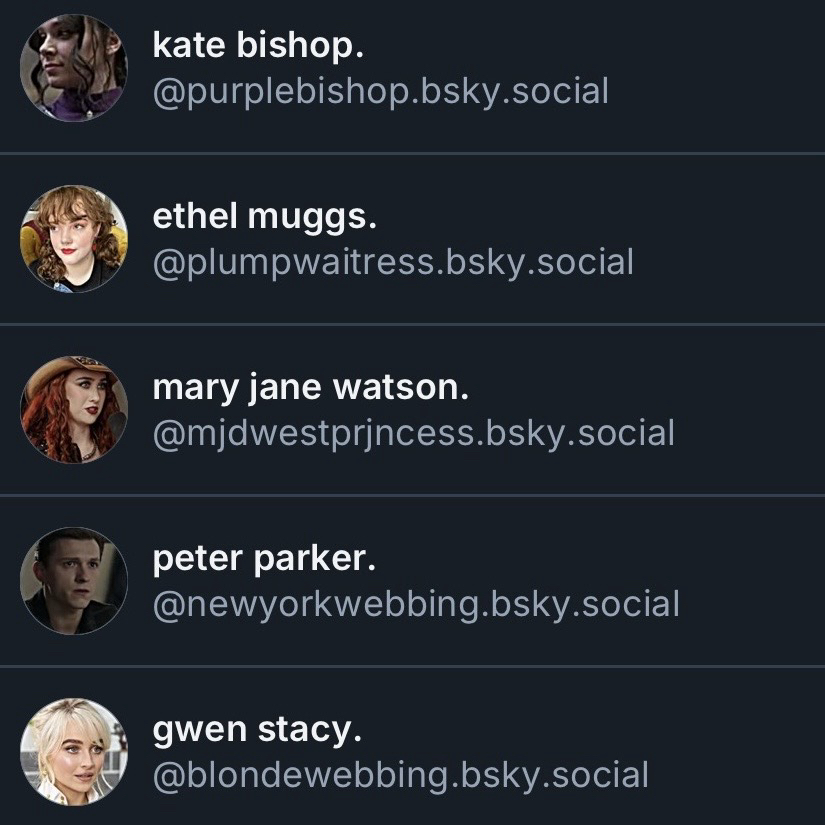Click kate bishop's profile avatar
The image size is (825, 825).
(x=74, y=68)
